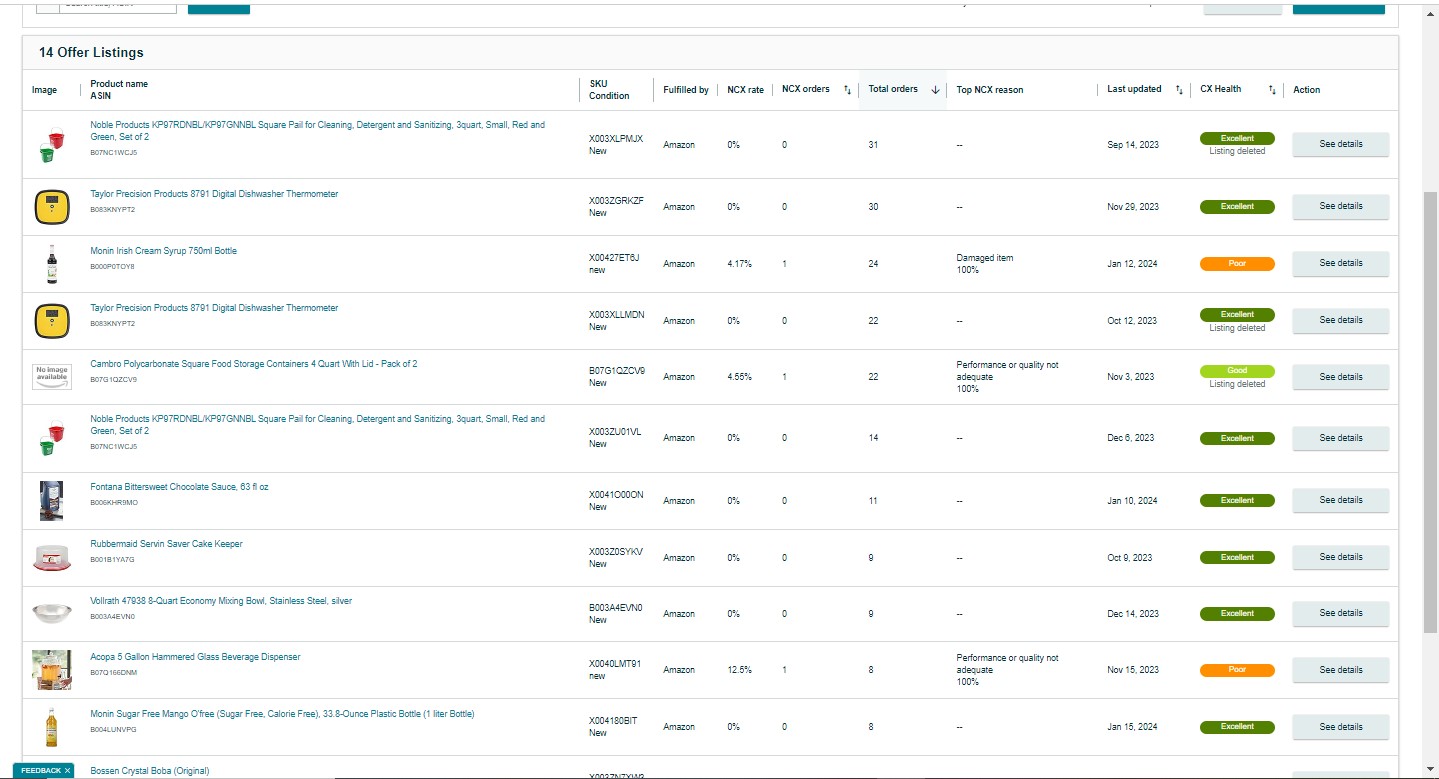See details for Noble pail SKU X003ZU01VL

(1341, 438)
